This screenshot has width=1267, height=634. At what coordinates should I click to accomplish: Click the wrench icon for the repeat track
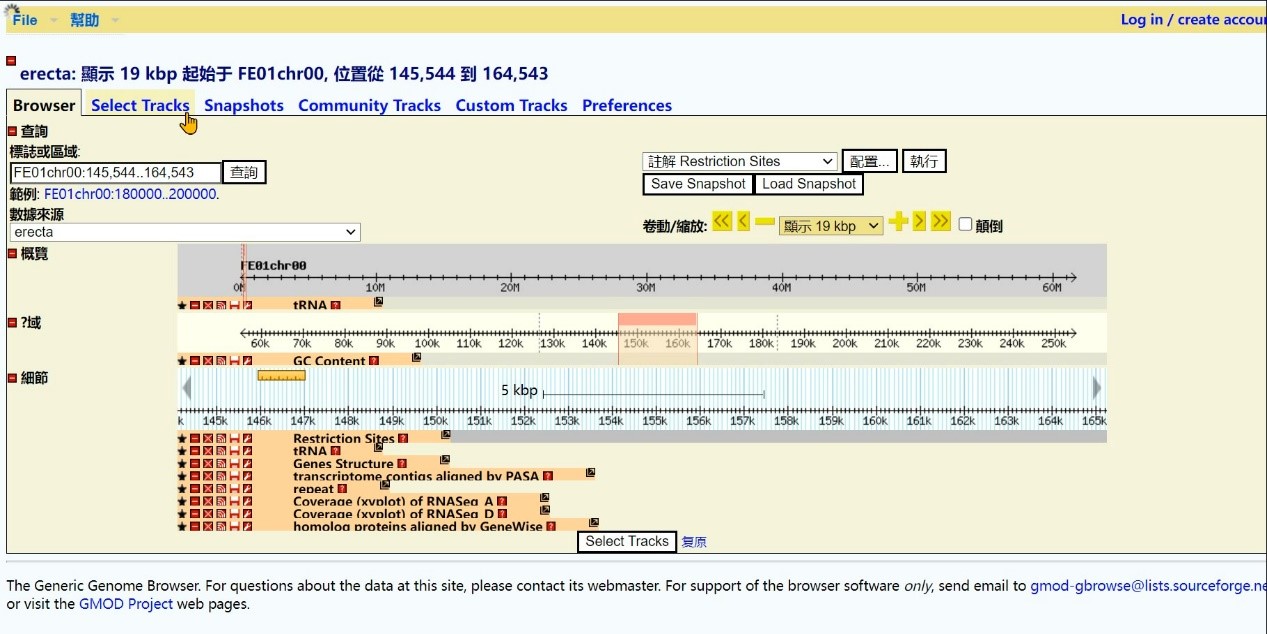click(x=247, y=489)
